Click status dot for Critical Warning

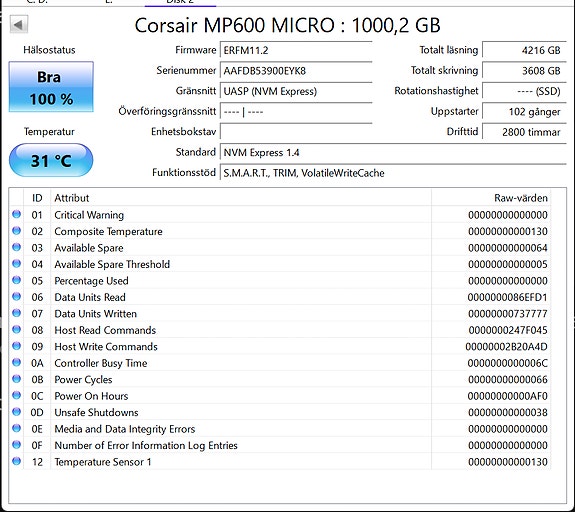click(x=17, y=214)
